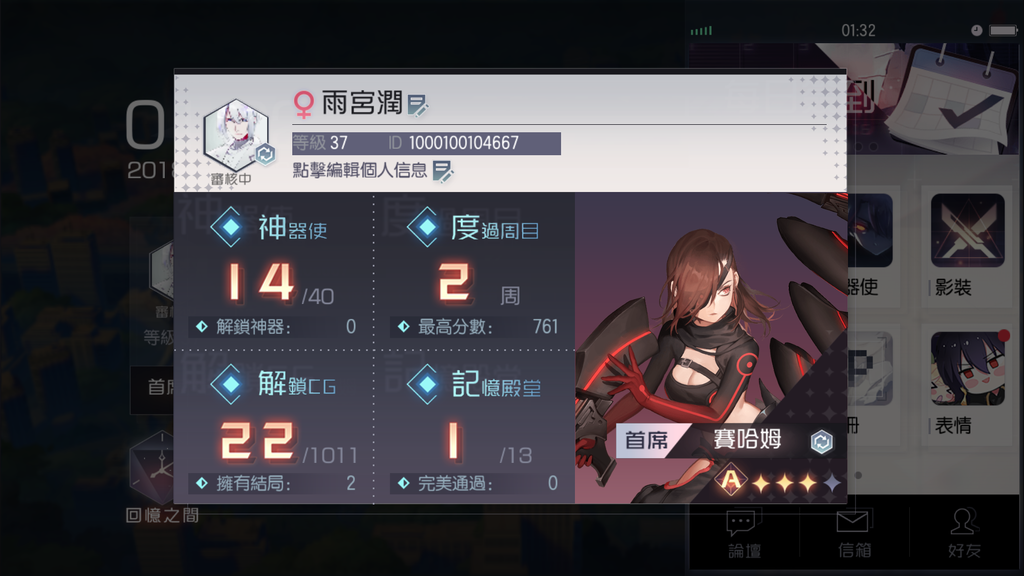Open the 信箱 mailbox envelope icon
This screenshot has width=1024, height=576.
[x=853, y=522]
